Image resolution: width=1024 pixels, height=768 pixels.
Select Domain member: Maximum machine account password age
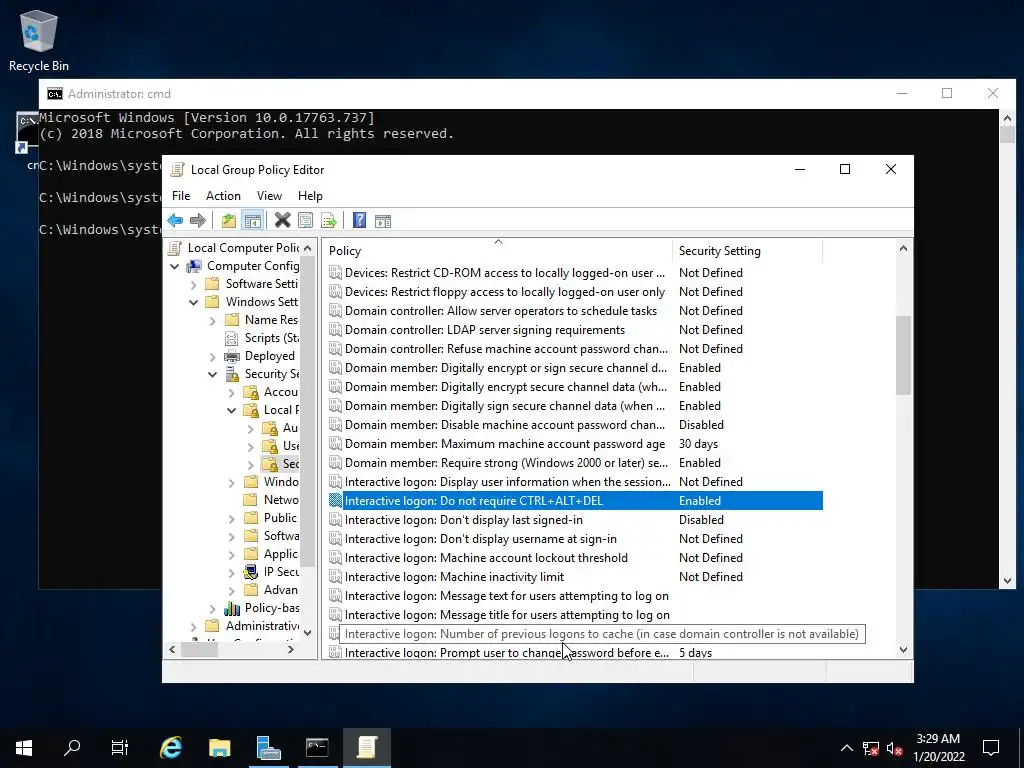[575, 444]
